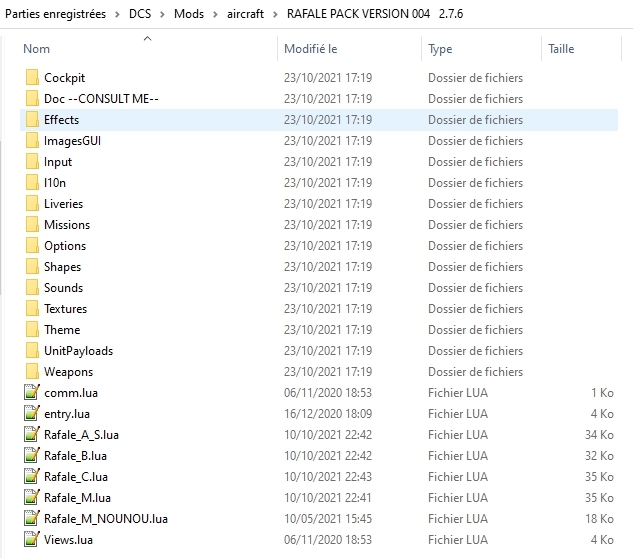Screen dimensions: 633x558
Task: Sort by the Type column header
Action: pos(440,49)
